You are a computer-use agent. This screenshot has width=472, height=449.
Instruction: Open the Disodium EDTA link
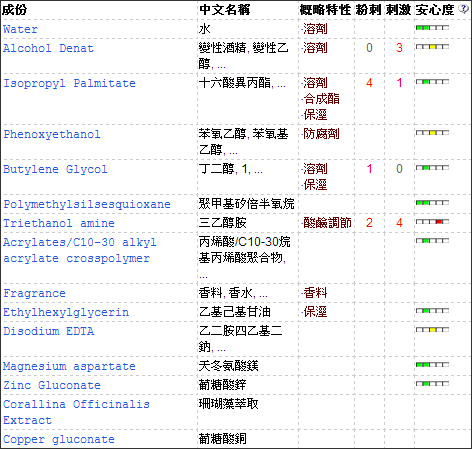tap(49, 331)
